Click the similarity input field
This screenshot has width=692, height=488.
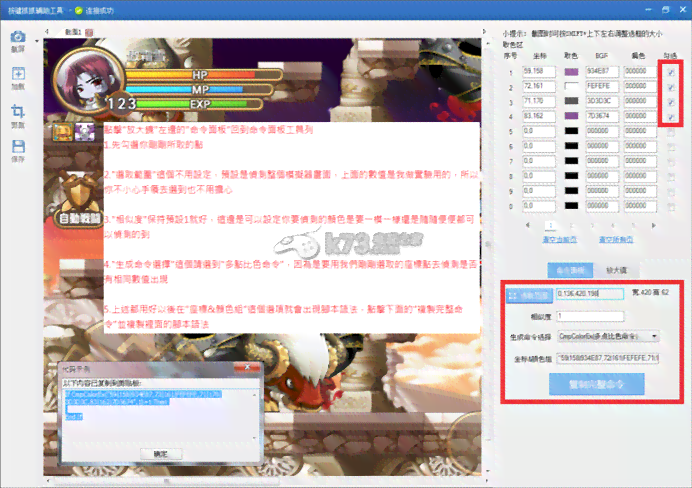[x=590, y=316]
